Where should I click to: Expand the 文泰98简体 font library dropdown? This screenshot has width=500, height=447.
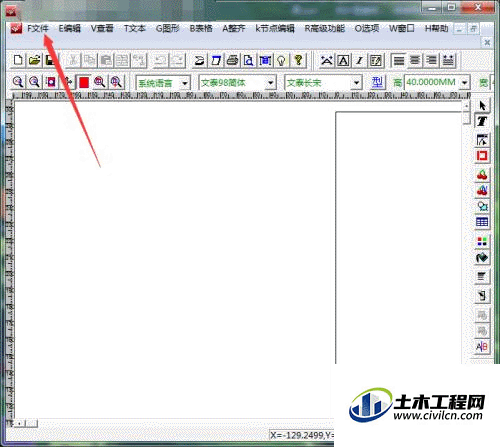(x=271, y=83)
